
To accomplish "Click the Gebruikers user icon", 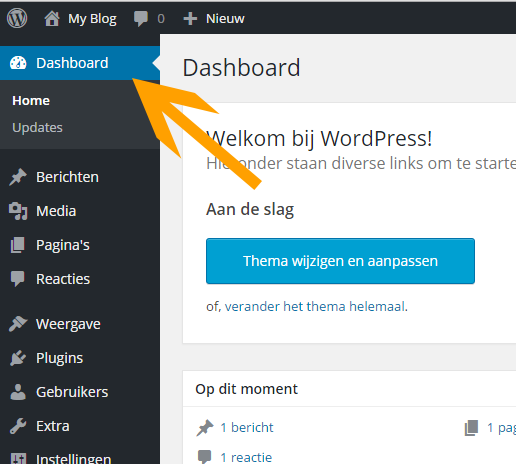I will click(18, 392).
